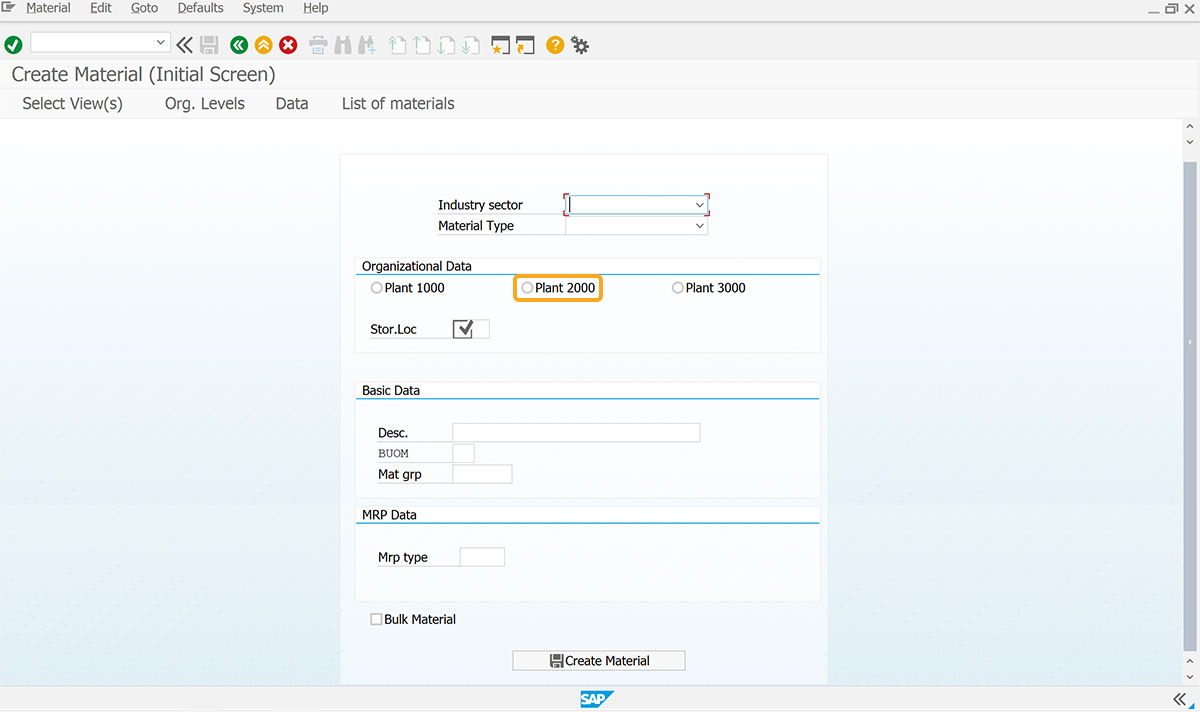Screen dimensions: 1200x712
Task: Open the Material menu
Action: [48, 8]
